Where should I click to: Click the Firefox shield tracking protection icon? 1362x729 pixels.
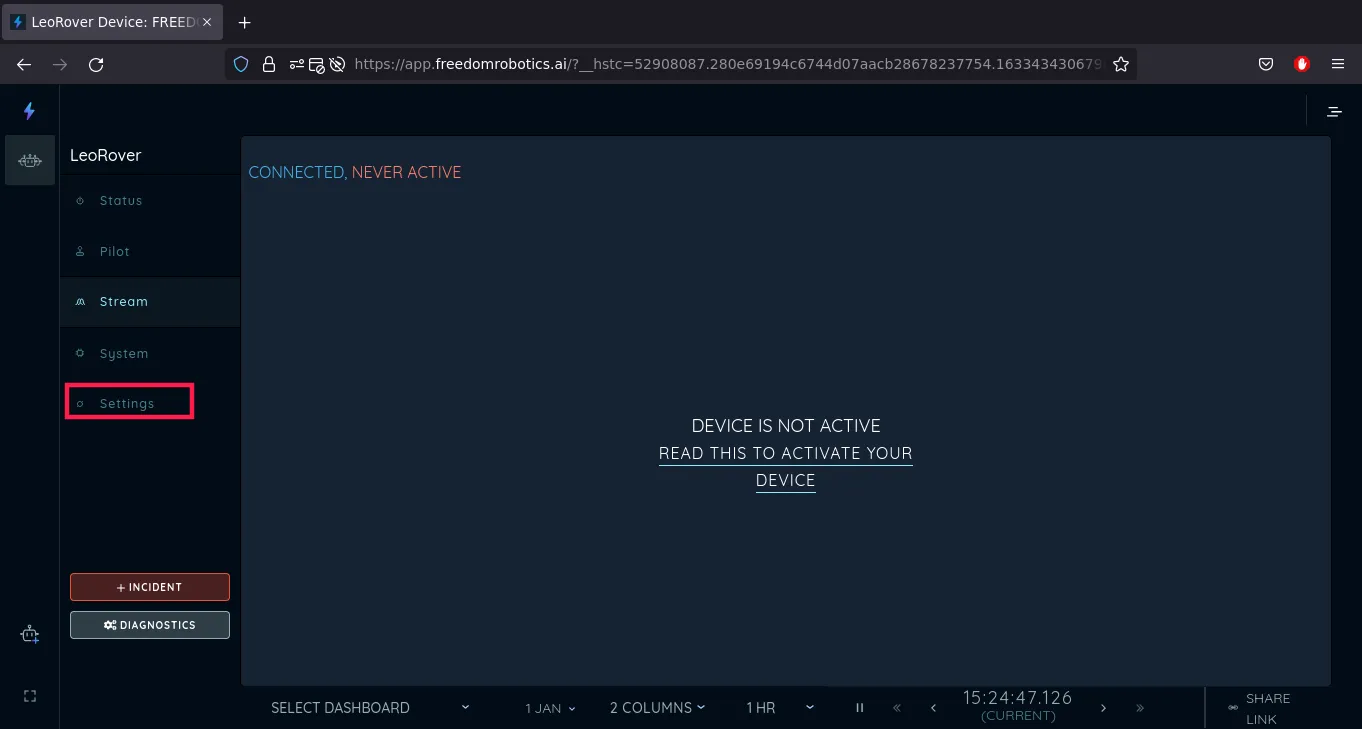tap(241, 64)
